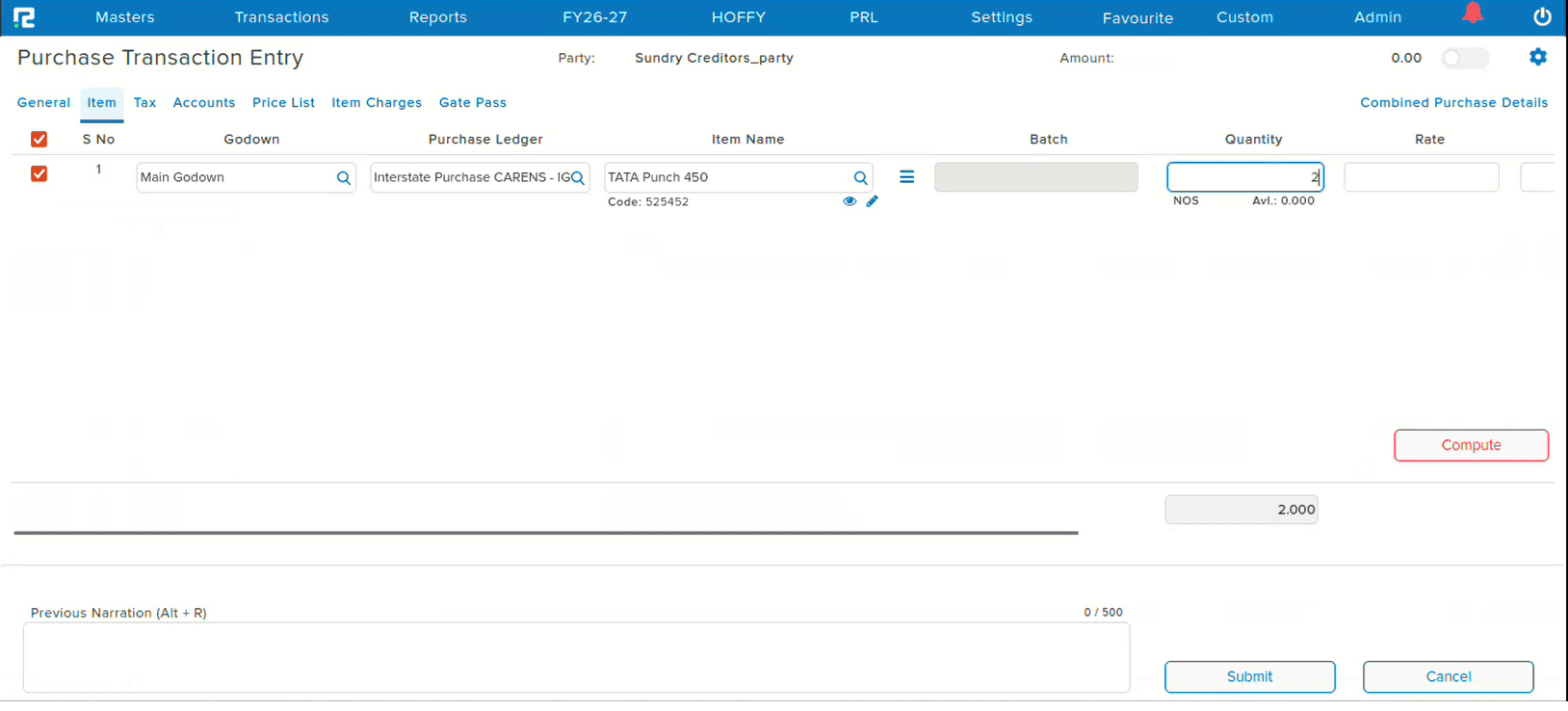Click the 'Avl.: 0.000' text
Viewport: 1568px width, 711px height.
1283,201
